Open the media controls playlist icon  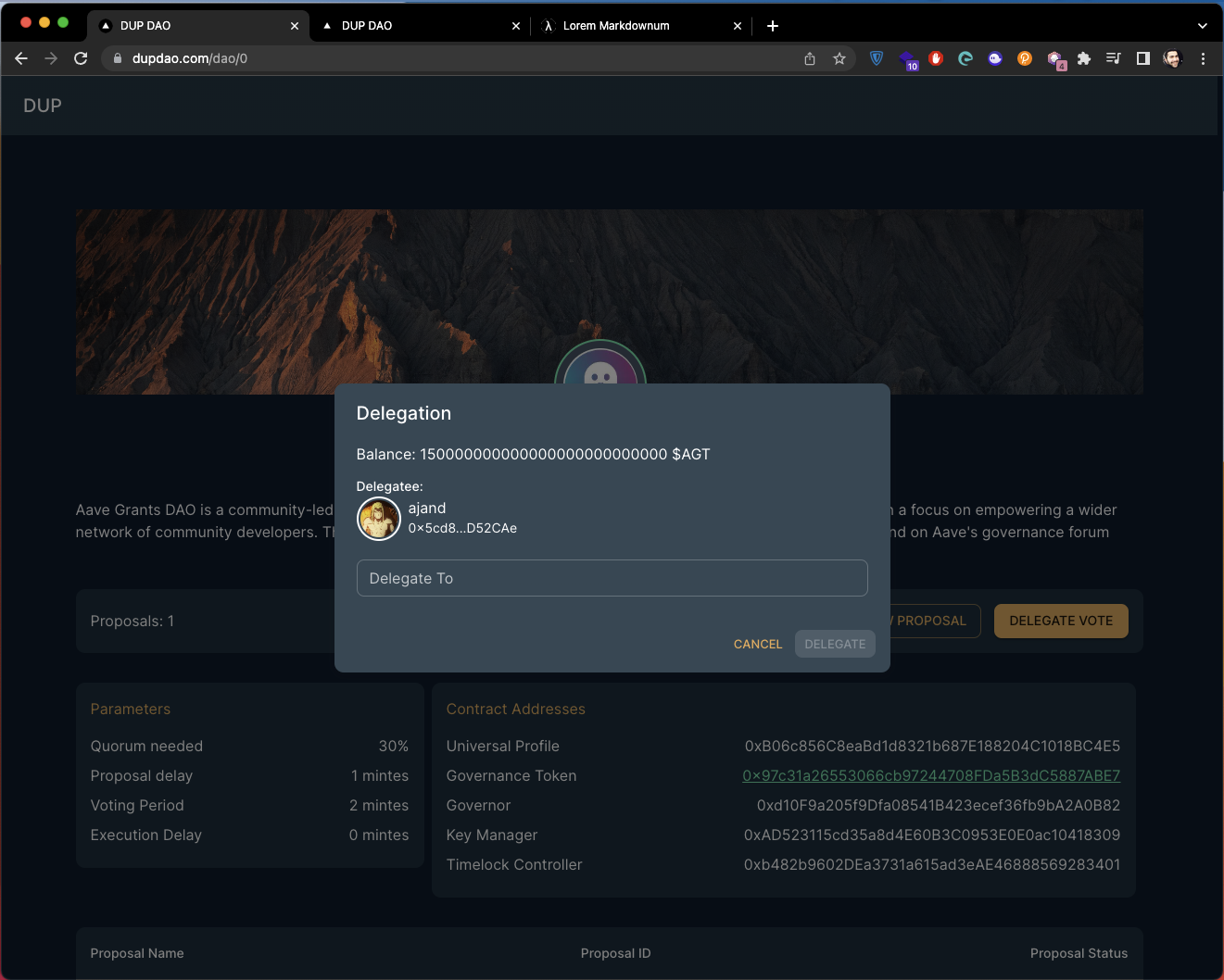(x=1114, y=58)
